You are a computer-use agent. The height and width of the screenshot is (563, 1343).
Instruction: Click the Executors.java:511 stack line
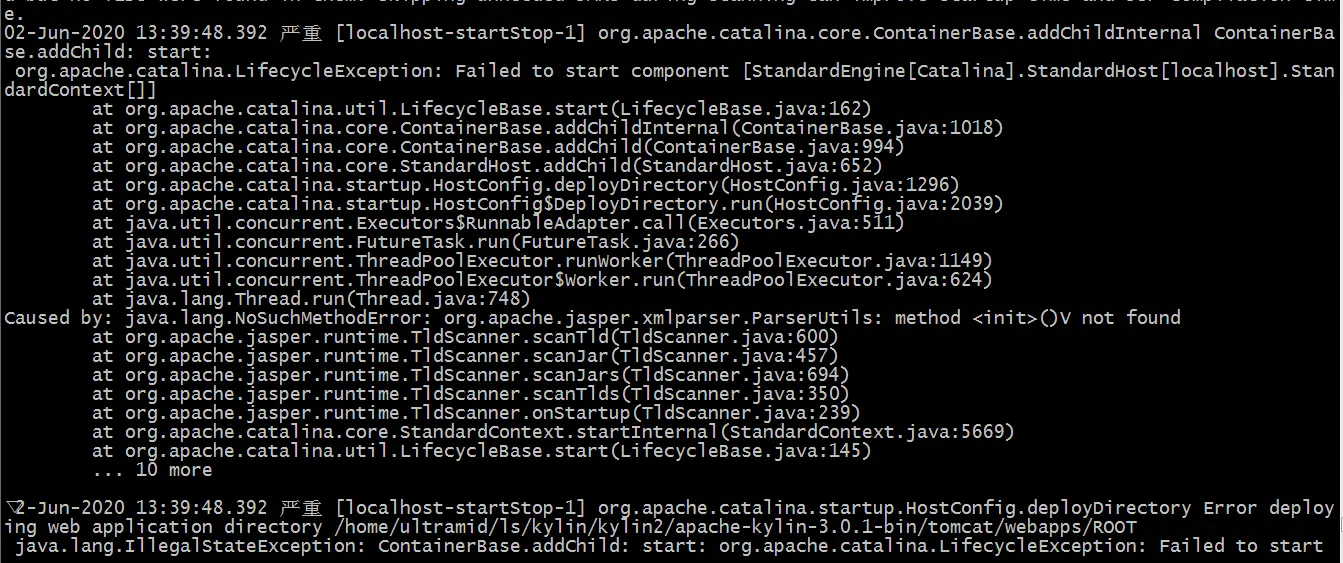(499, 223)
